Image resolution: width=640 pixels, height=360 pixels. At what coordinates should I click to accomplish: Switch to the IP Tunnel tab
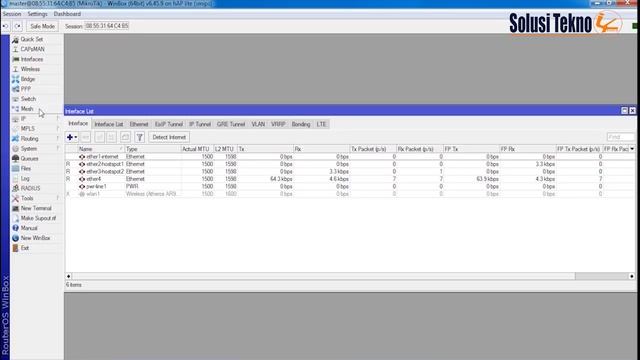(200, 124)
